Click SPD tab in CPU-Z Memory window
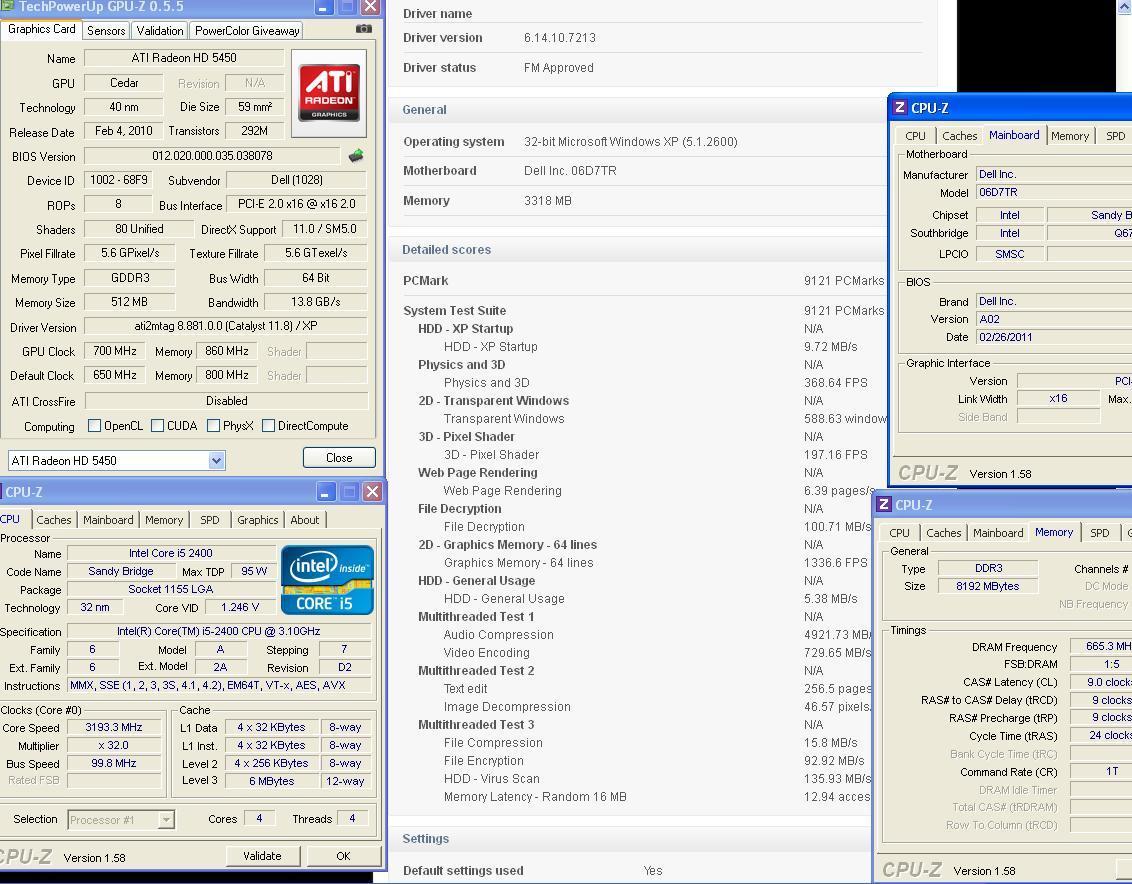The width and height of the screenshot is (1132, 884). pyautogui.click(x=1100, y=533)
